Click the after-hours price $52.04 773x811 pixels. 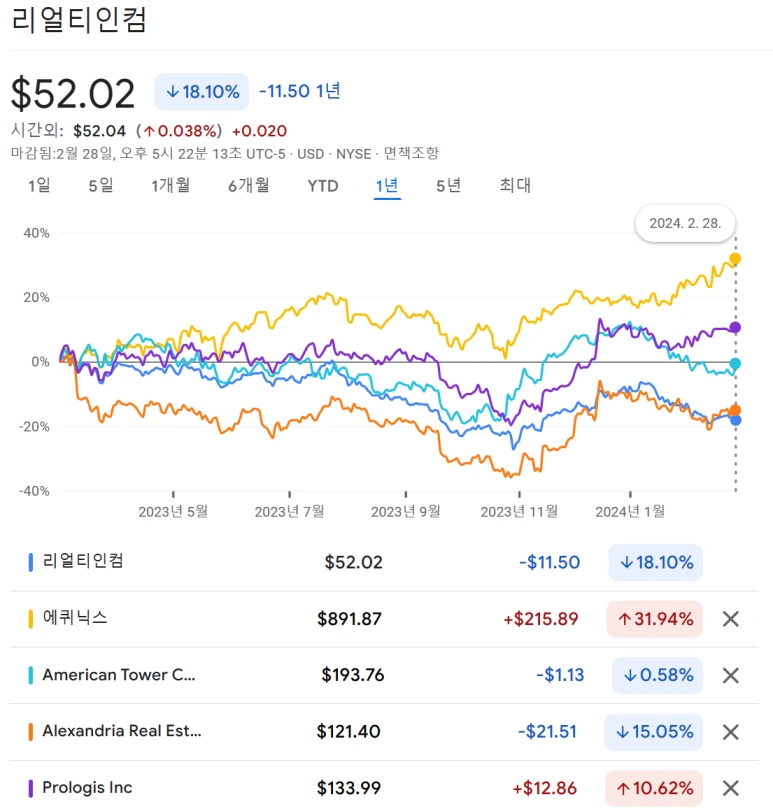[99, 131]
